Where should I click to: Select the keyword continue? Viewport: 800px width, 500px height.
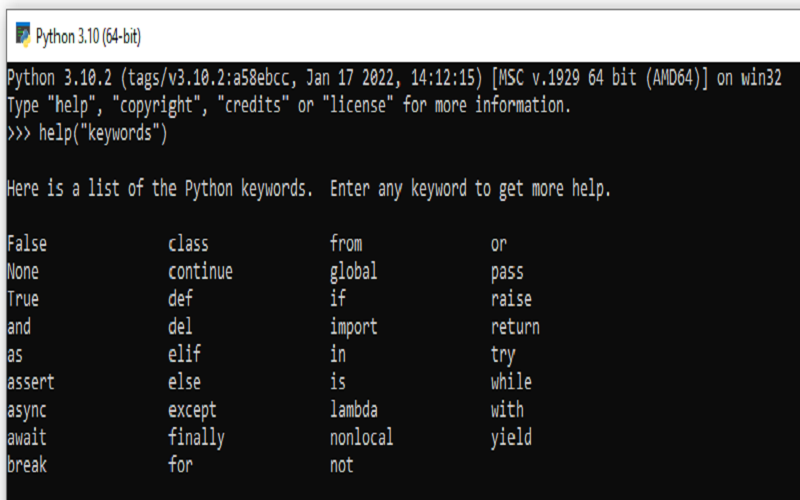pyautogui.click(x=201, y=271)
